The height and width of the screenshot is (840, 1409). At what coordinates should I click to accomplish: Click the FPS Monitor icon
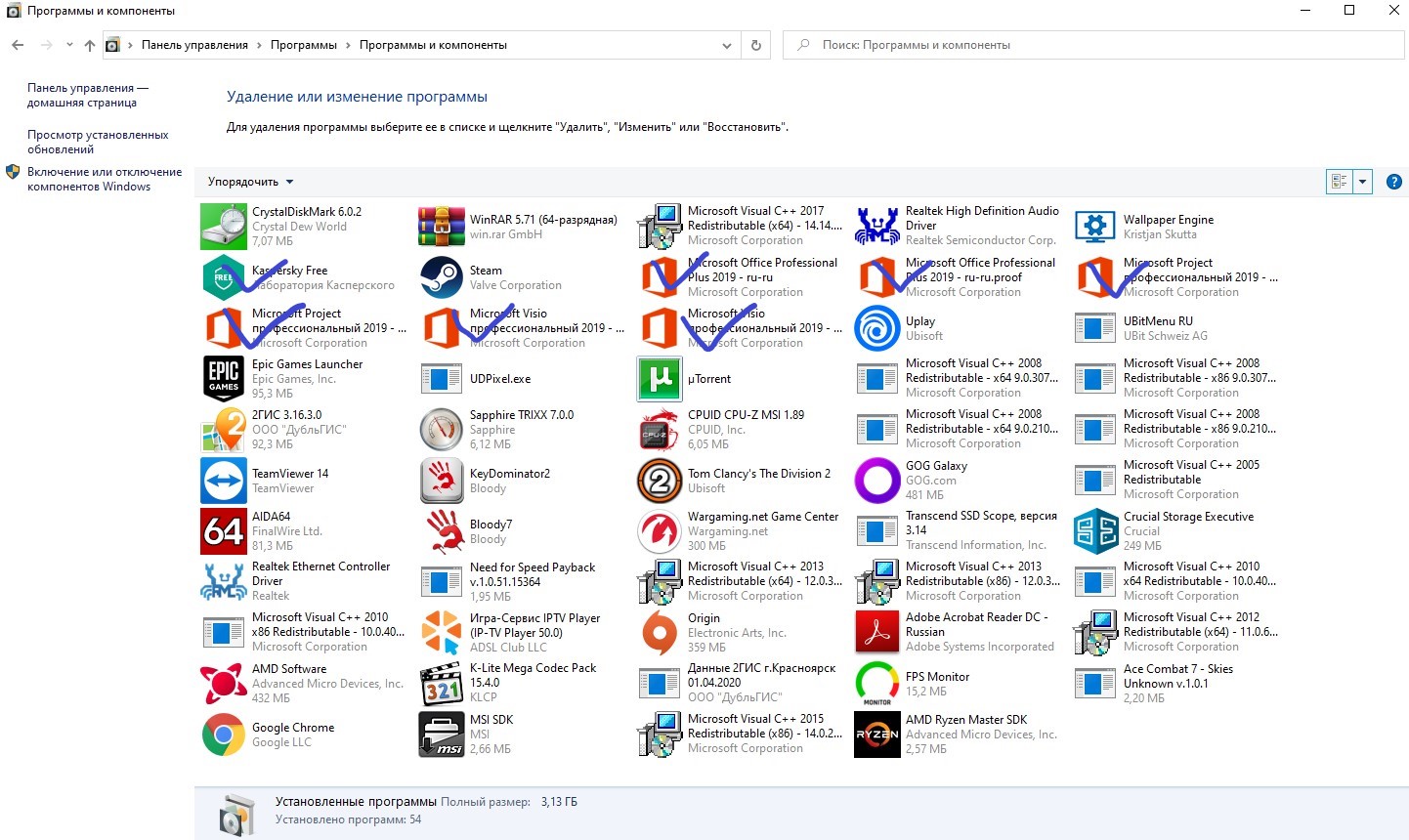click(877, 684)
